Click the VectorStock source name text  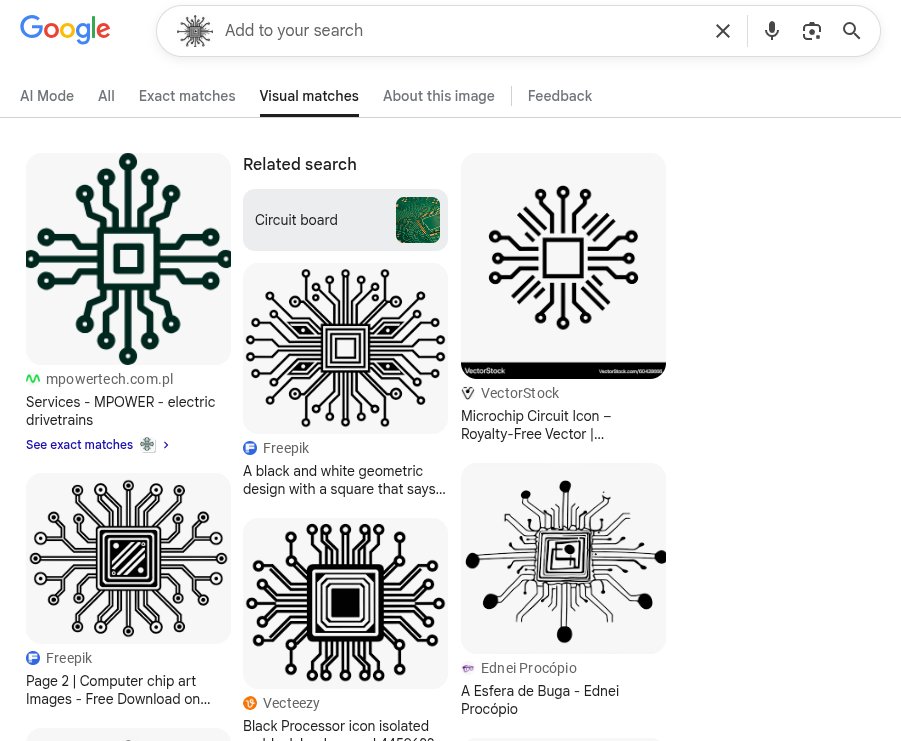coord(519,393)
